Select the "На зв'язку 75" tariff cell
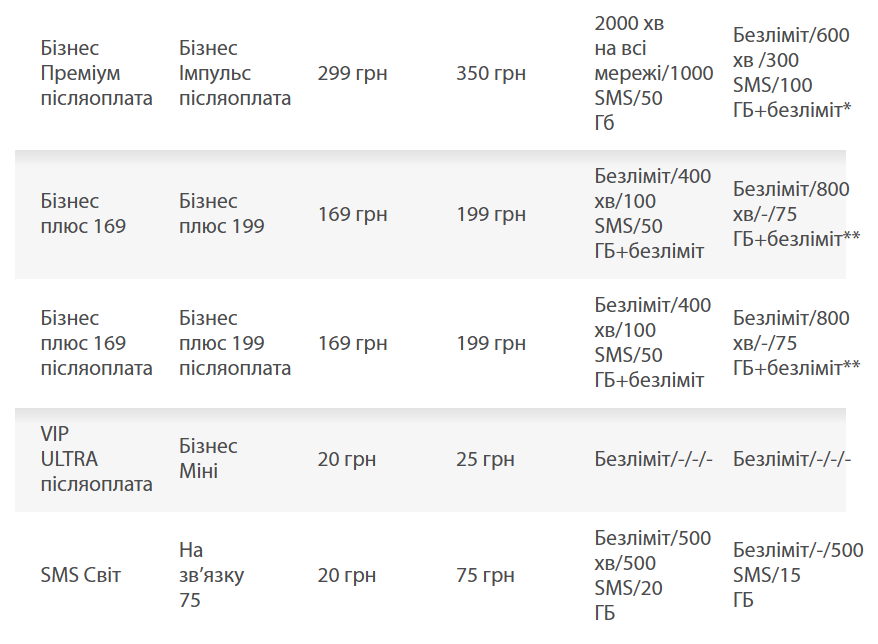The width and height of the screenshot is (878, 644). pyautogui.click(x=211, y=575)
